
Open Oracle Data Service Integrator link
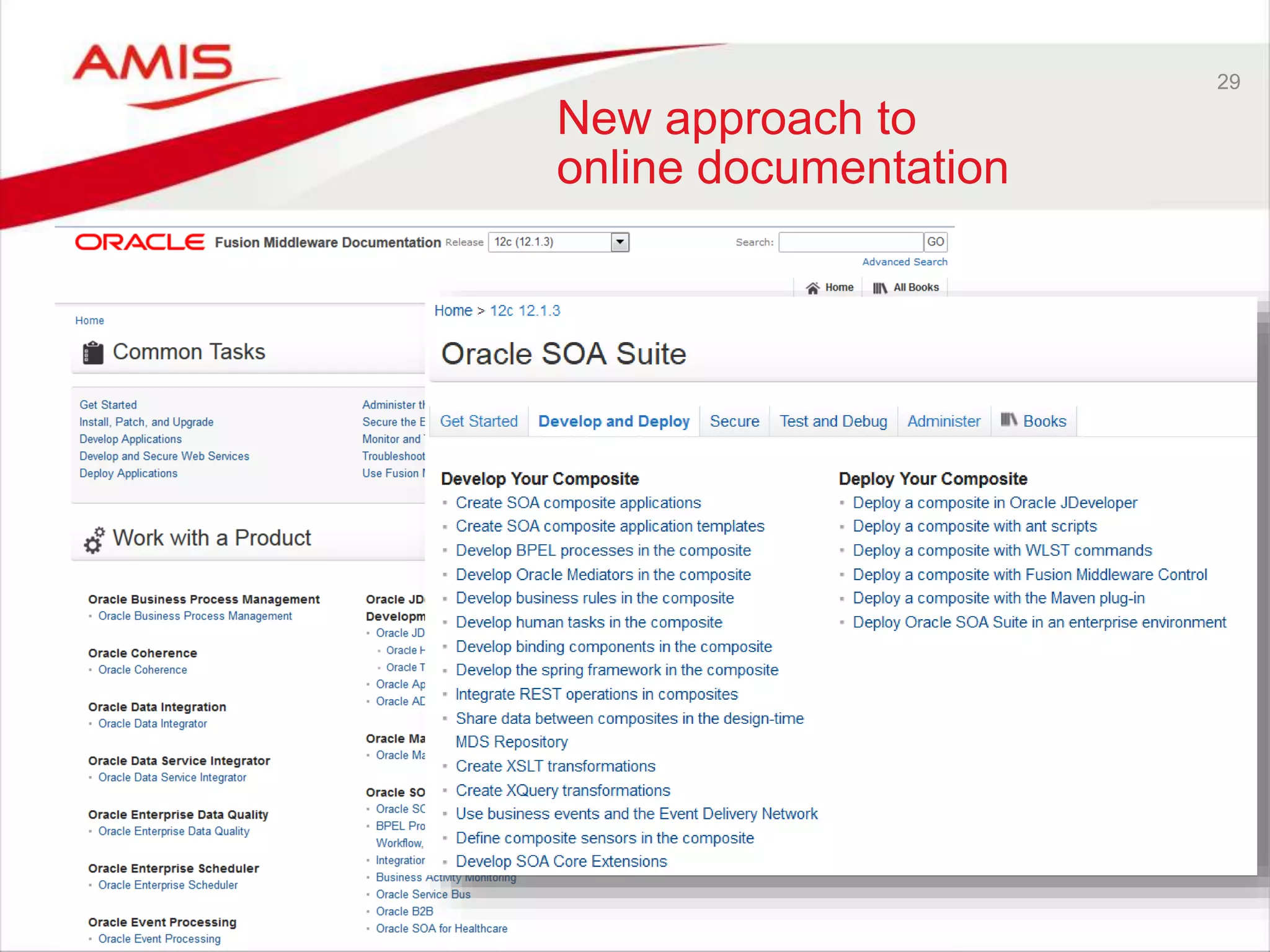pyautogui.click(x=172, y=778)
